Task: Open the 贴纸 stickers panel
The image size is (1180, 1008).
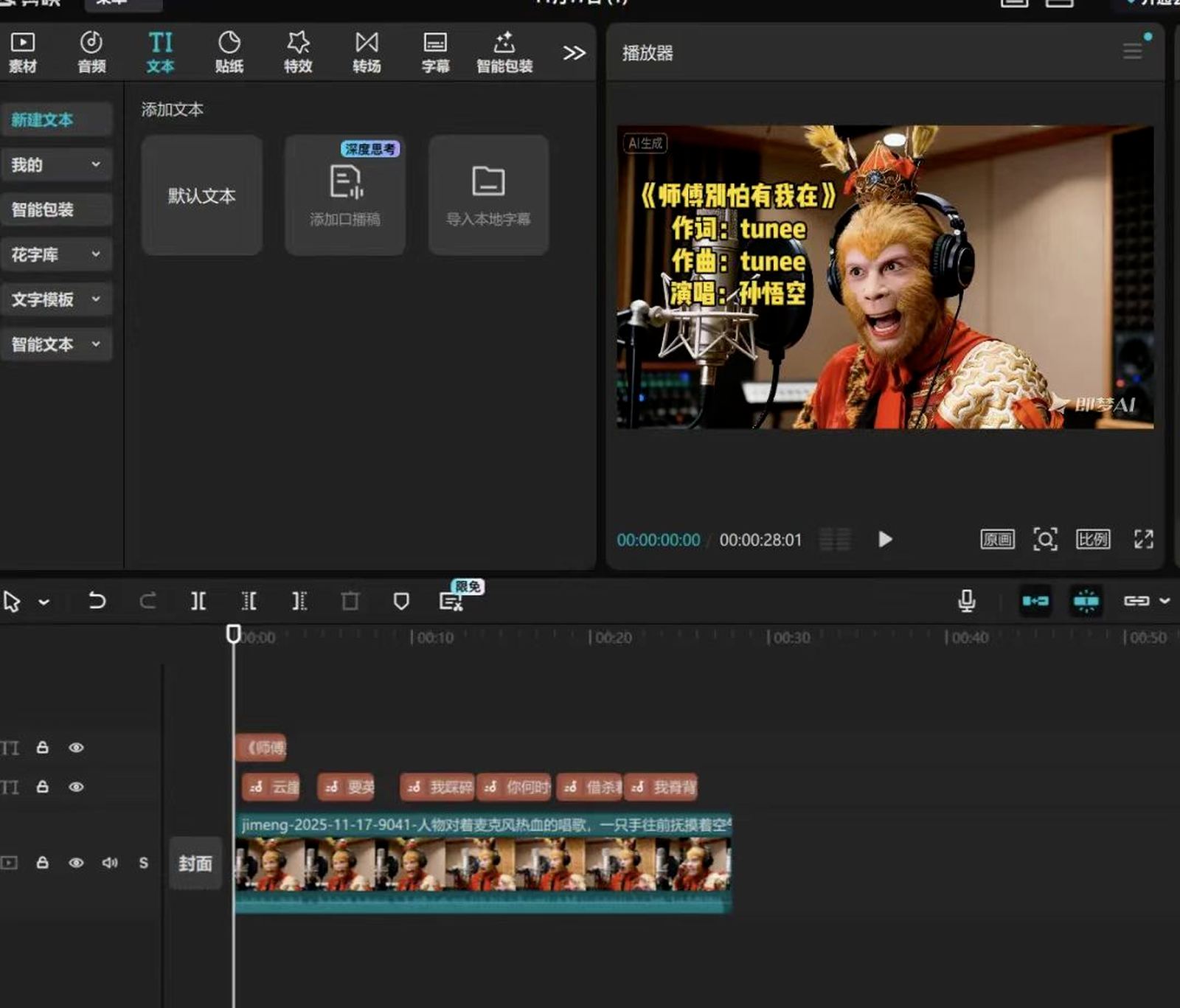Action: [229, 52]
